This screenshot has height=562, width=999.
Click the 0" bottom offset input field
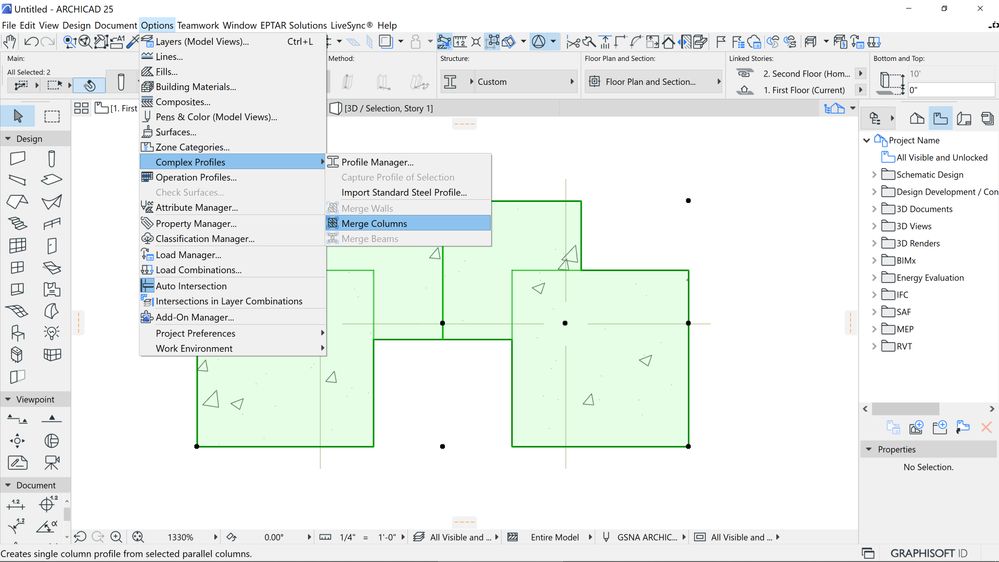(x=951, y=90)
